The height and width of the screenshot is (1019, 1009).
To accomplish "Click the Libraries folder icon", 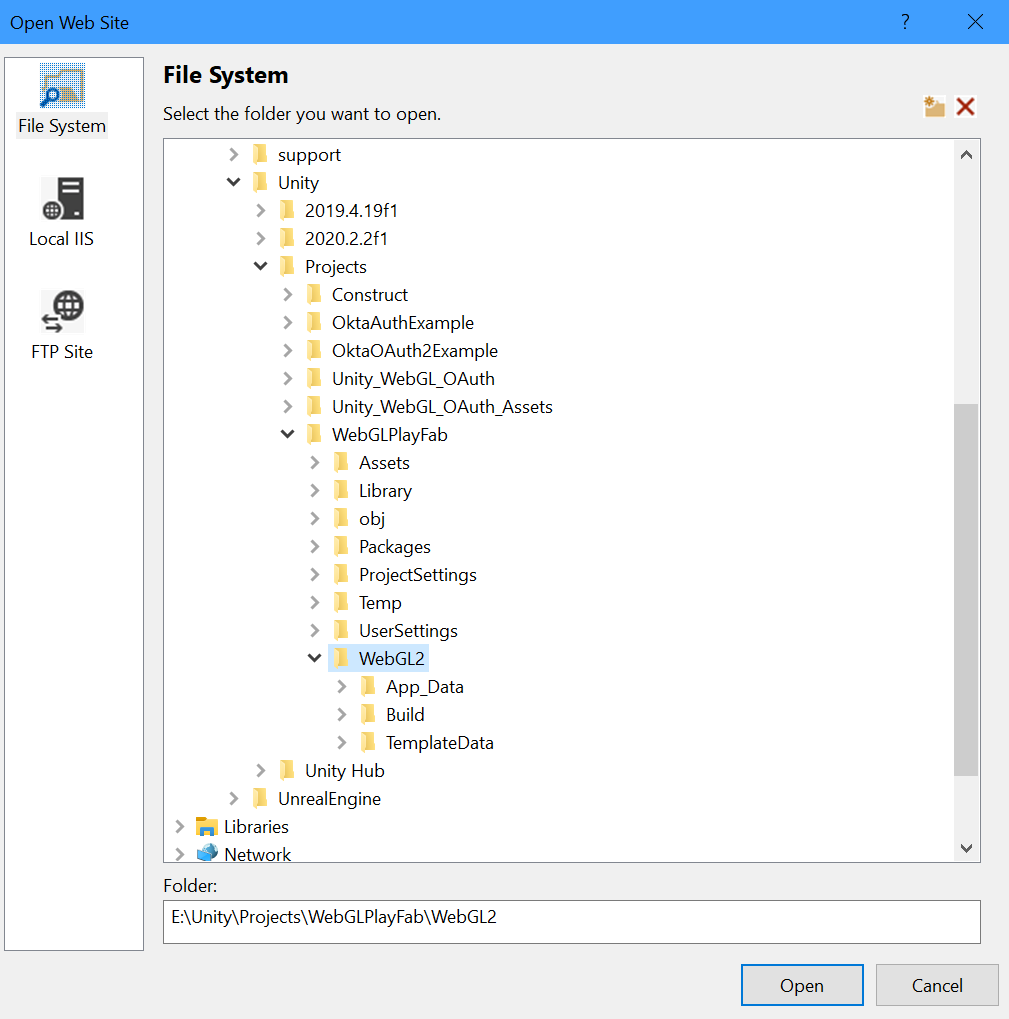I will (207, 827).
